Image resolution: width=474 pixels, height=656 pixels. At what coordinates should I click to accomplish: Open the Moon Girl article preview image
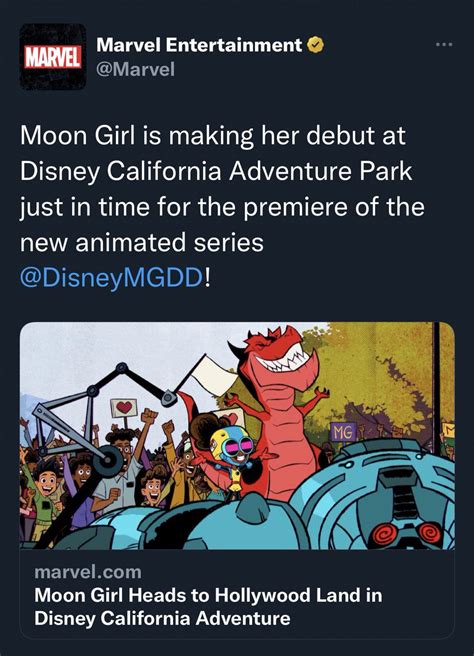[237, 436]
